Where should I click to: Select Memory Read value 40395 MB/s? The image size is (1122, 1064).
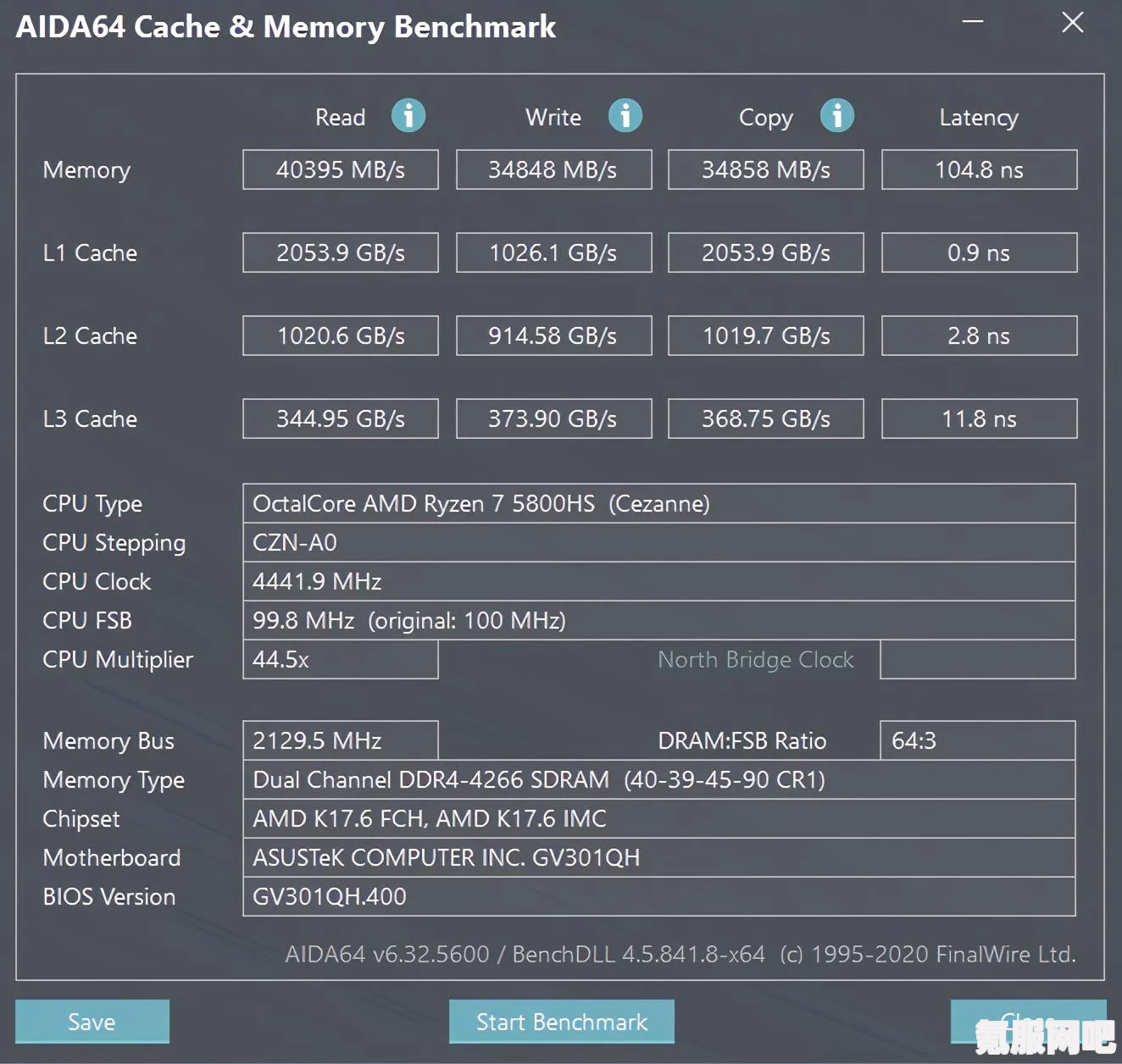pos(341,169)
